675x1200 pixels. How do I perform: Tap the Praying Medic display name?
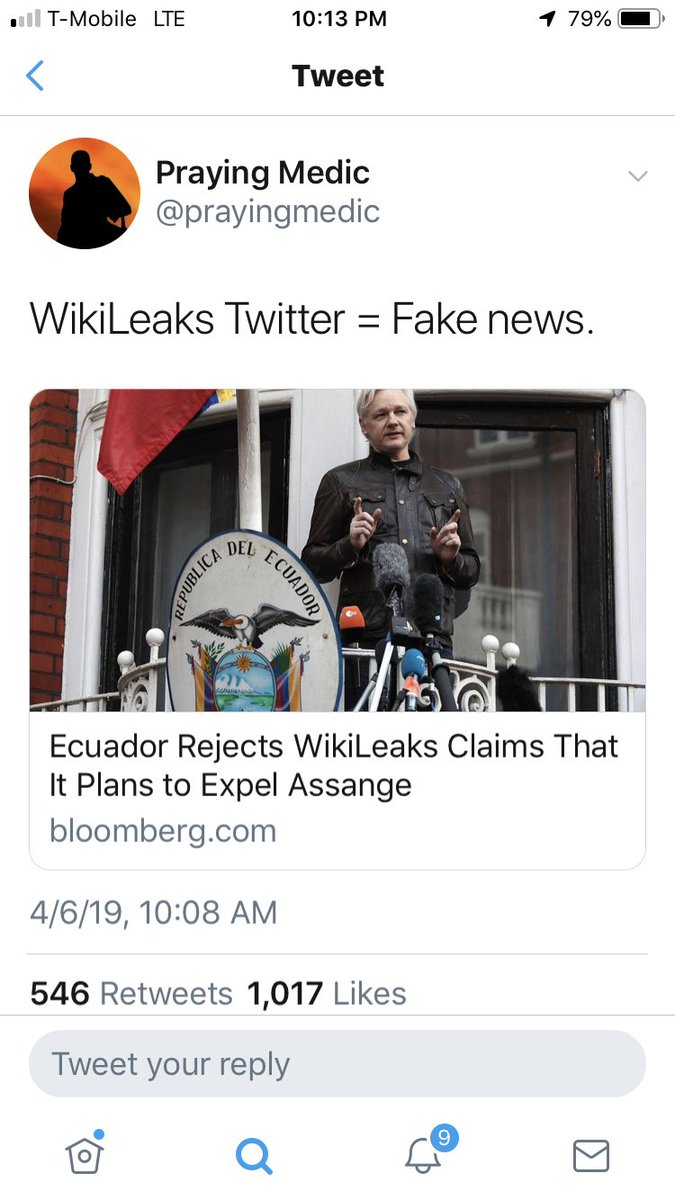262,173
